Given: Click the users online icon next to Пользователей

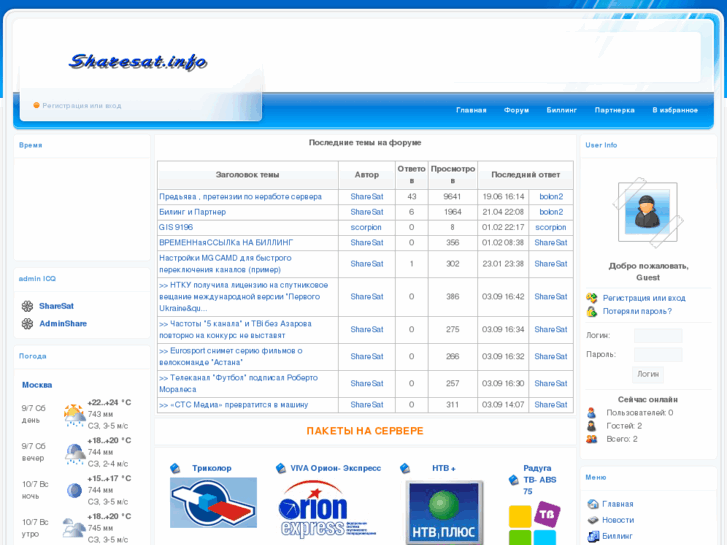Looking at the screenshot, I should click(592, 412).
